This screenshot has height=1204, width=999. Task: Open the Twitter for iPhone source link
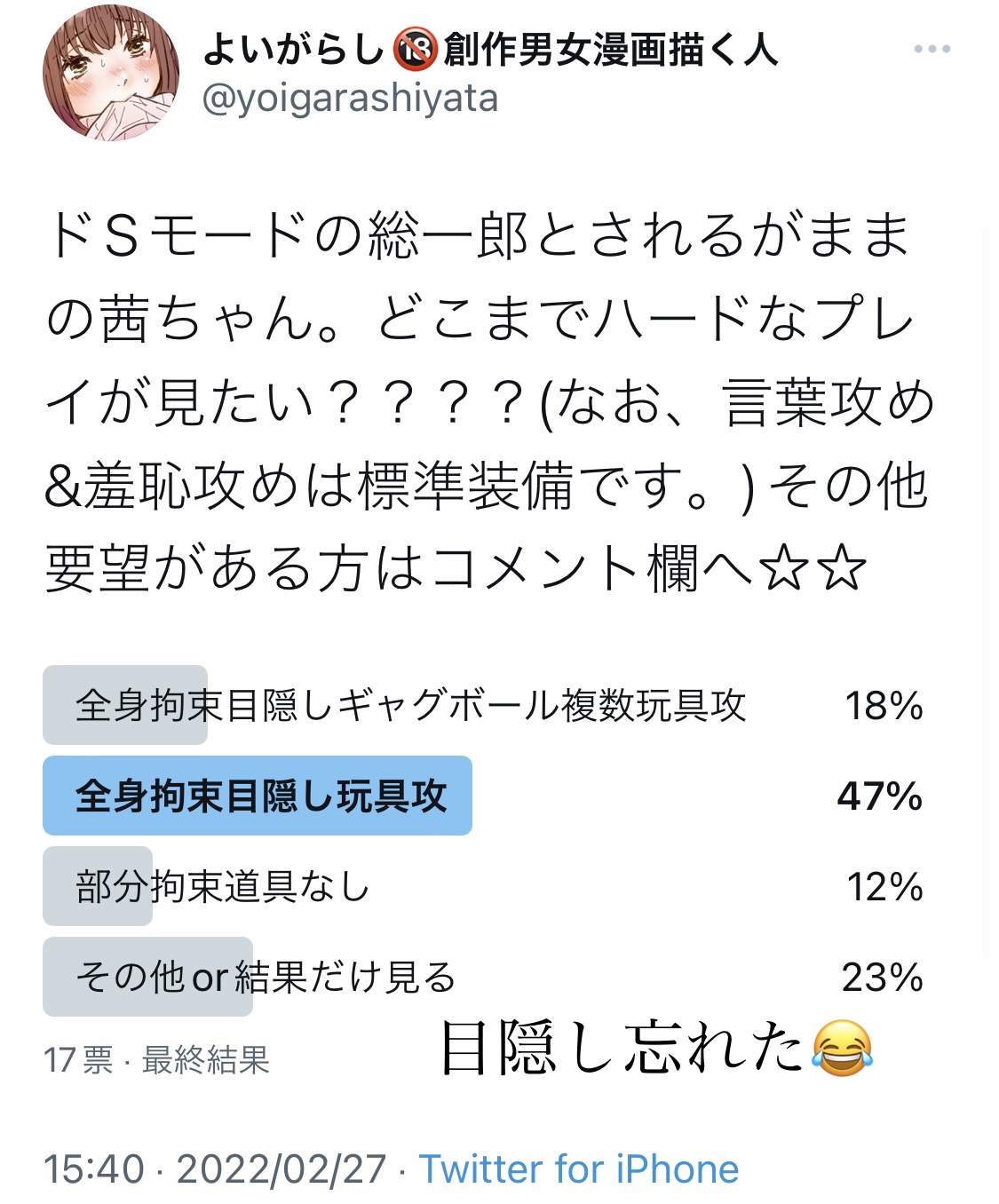tap(579, 1169)
